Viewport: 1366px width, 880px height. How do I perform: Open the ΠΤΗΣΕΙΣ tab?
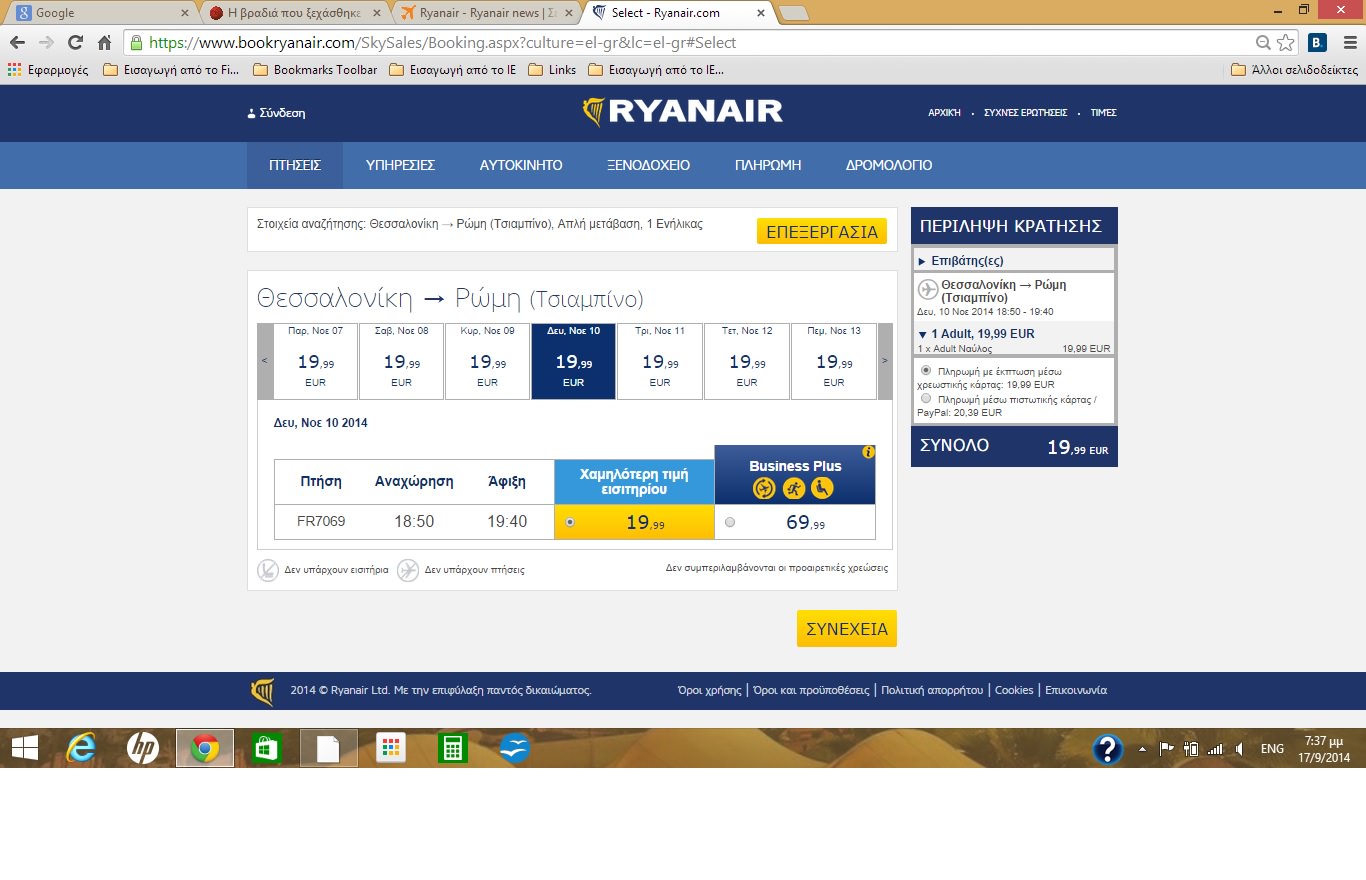coord(295,166)
